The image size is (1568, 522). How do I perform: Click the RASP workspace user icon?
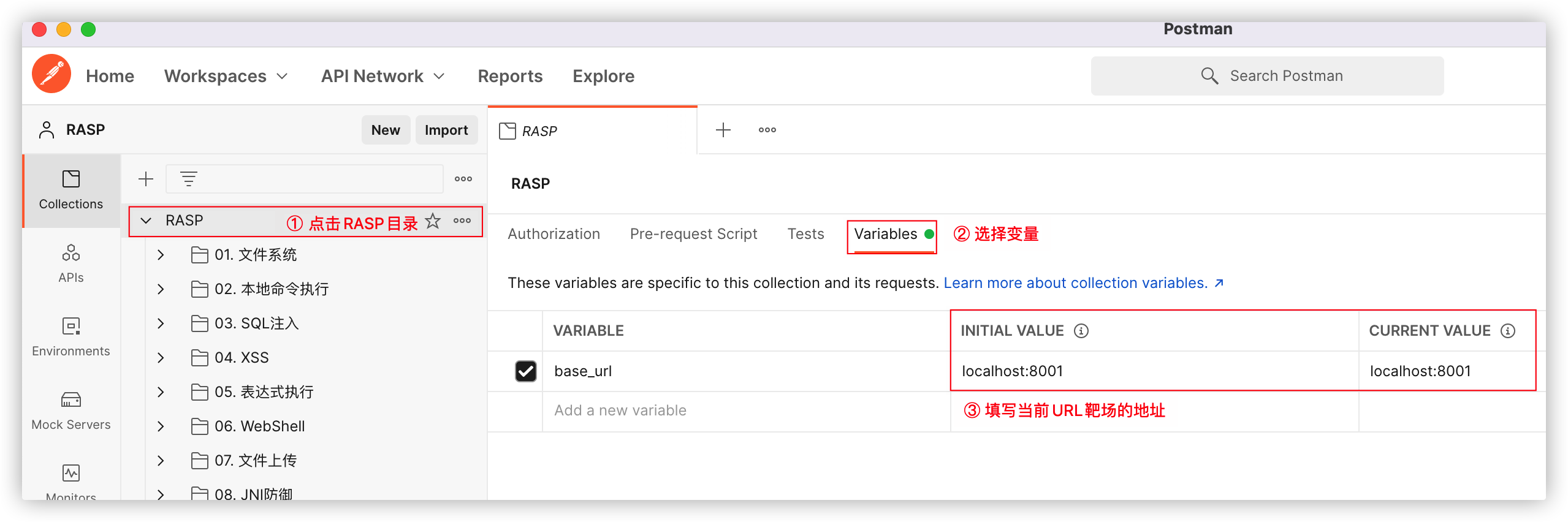click(x=47, y=130)
